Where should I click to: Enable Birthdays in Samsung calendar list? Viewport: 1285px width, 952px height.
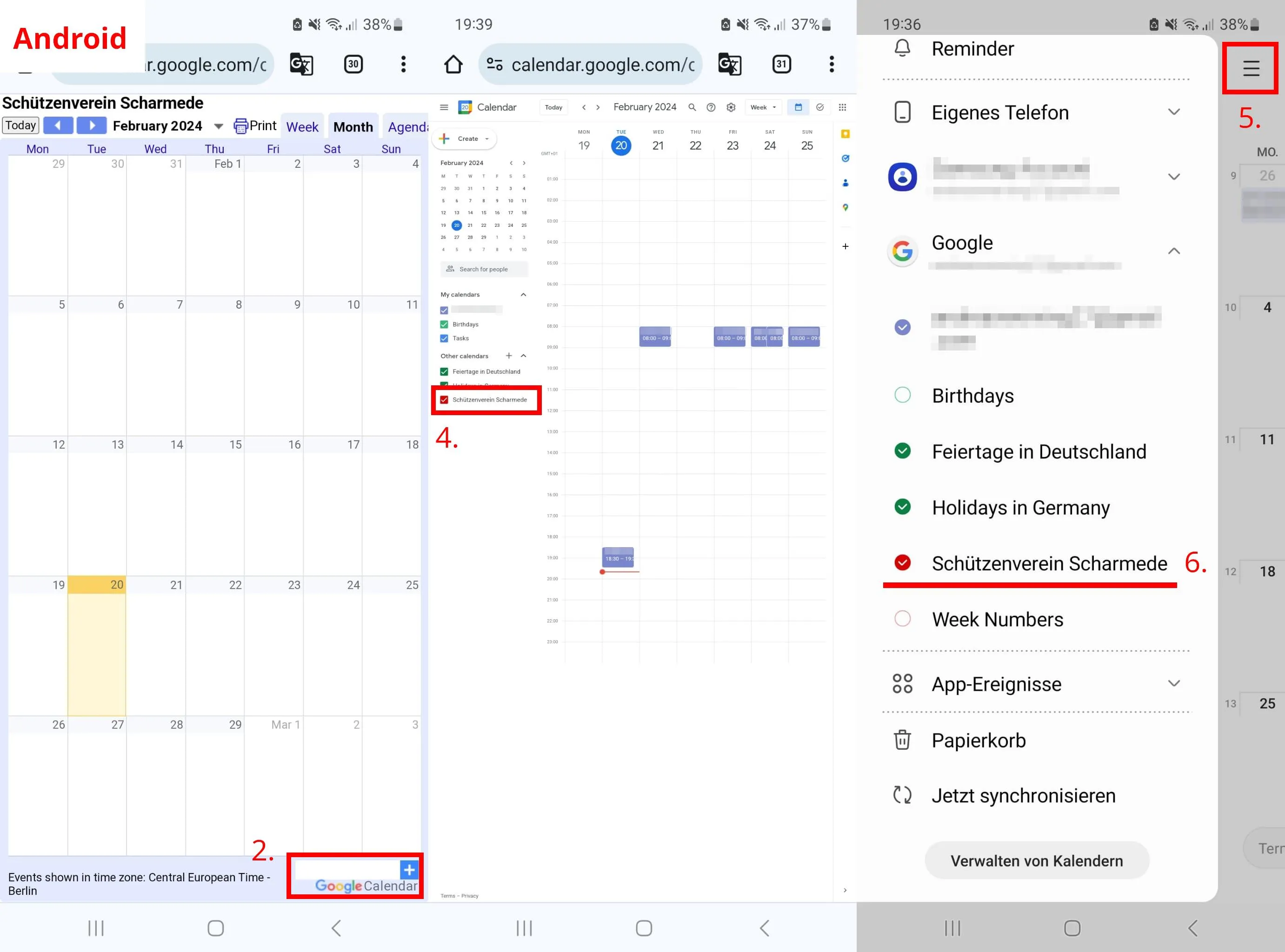click(x=902, y=395)
